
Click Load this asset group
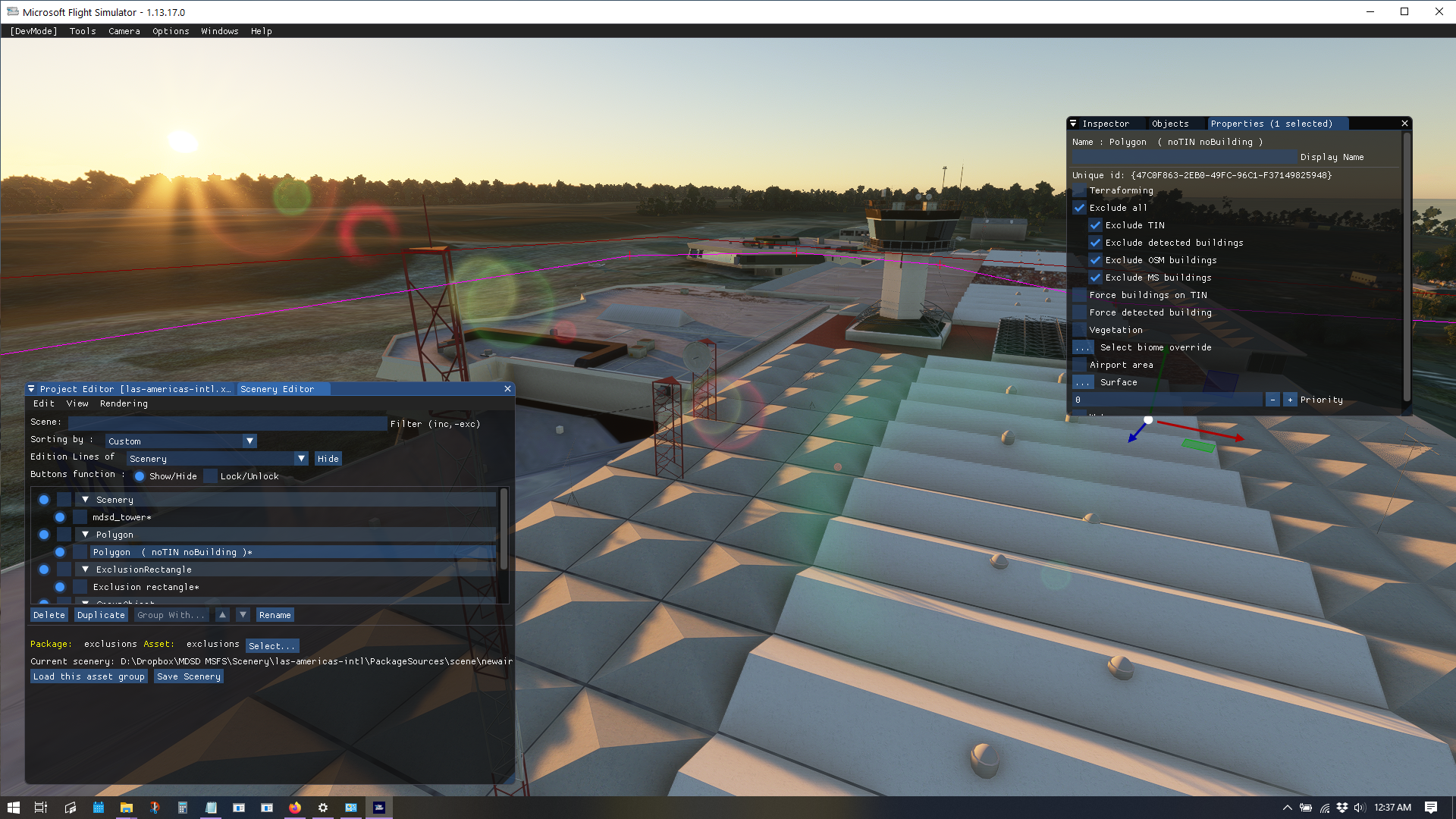(89, 676)
